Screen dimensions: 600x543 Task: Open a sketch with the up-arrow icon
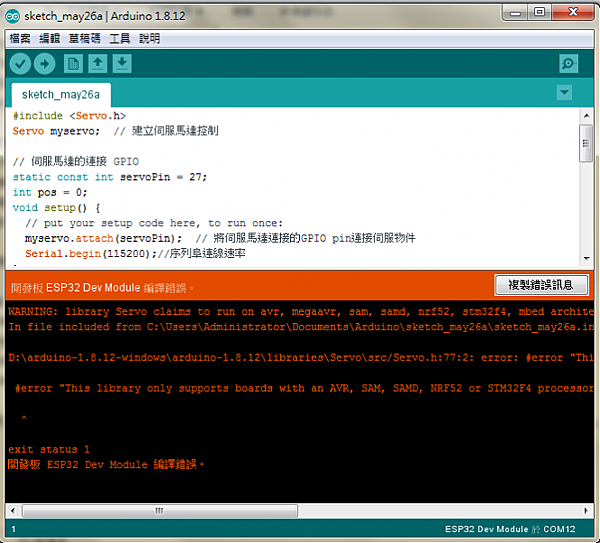pos(98,64)
